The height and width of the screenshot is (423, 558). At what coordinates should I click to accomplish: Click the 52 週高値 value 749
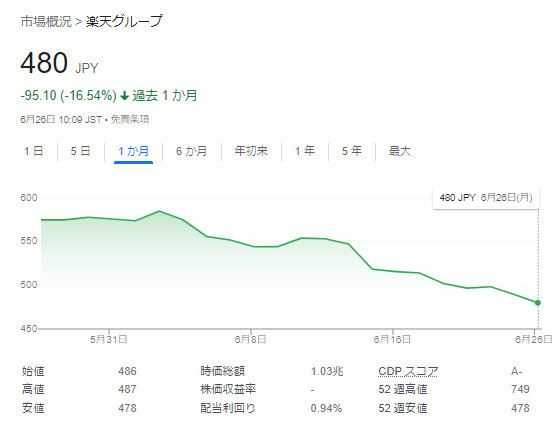[x=520, y=389]
